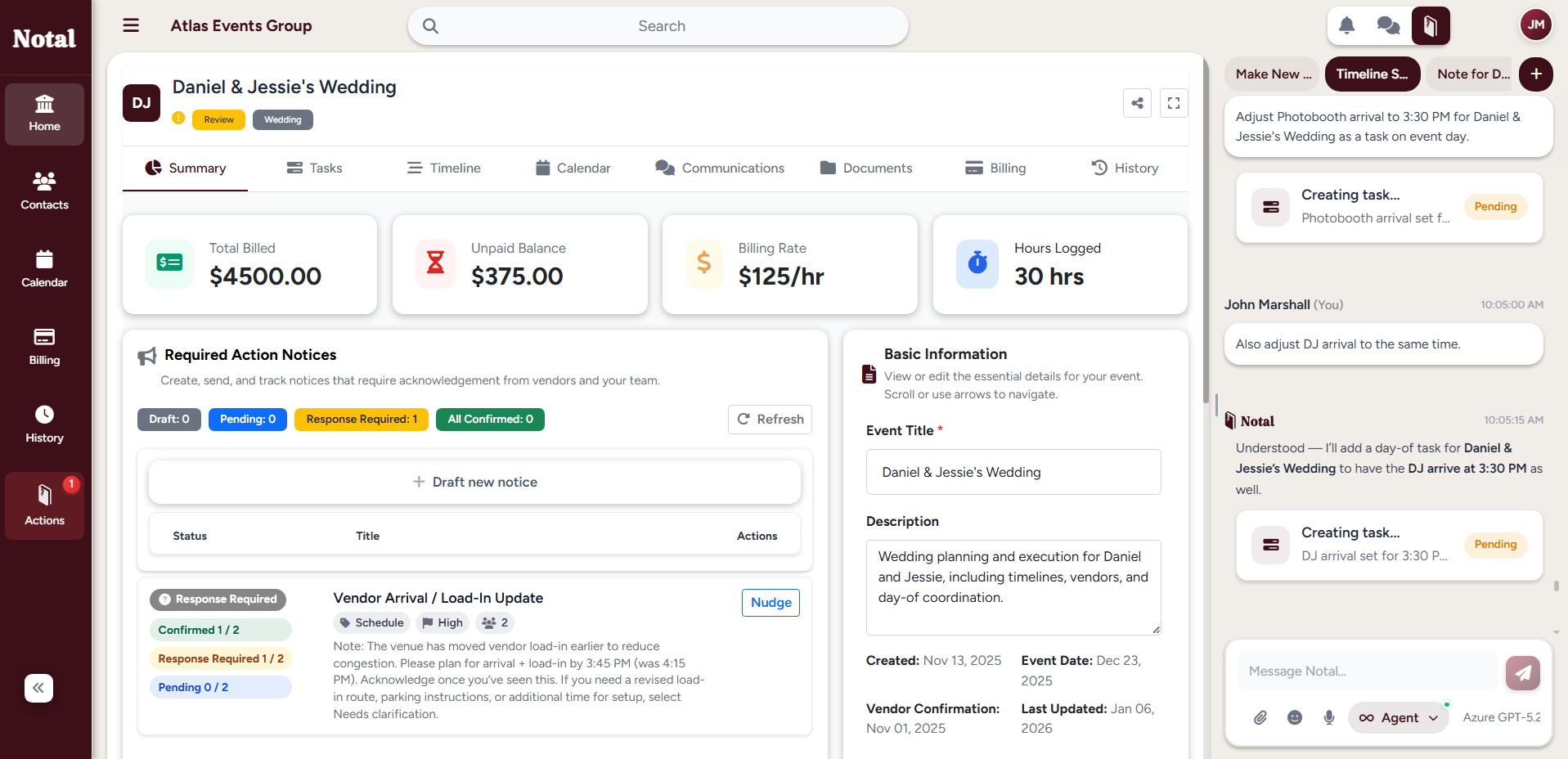
Task: Refresh the required action notices
Action: [x=770, y=419]
